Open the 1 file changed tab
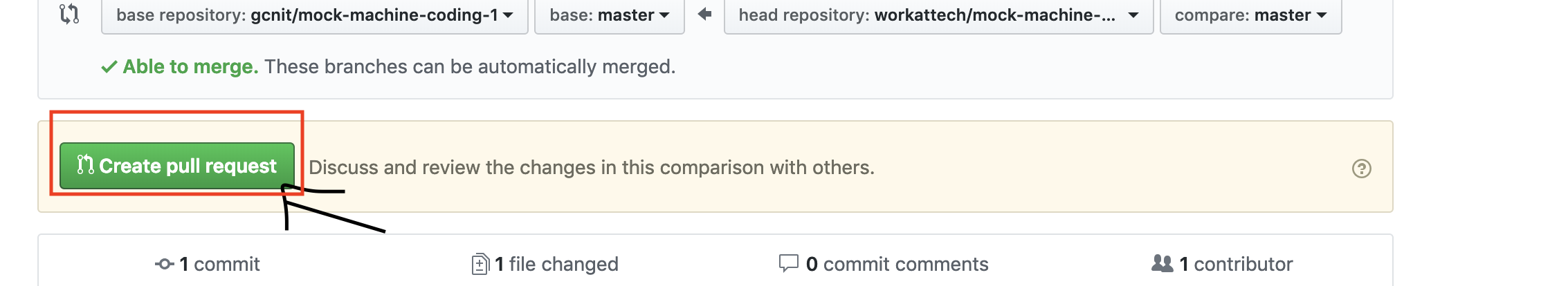The height and width of the screenshot is (286, 1568). click(x=545, y=264)
